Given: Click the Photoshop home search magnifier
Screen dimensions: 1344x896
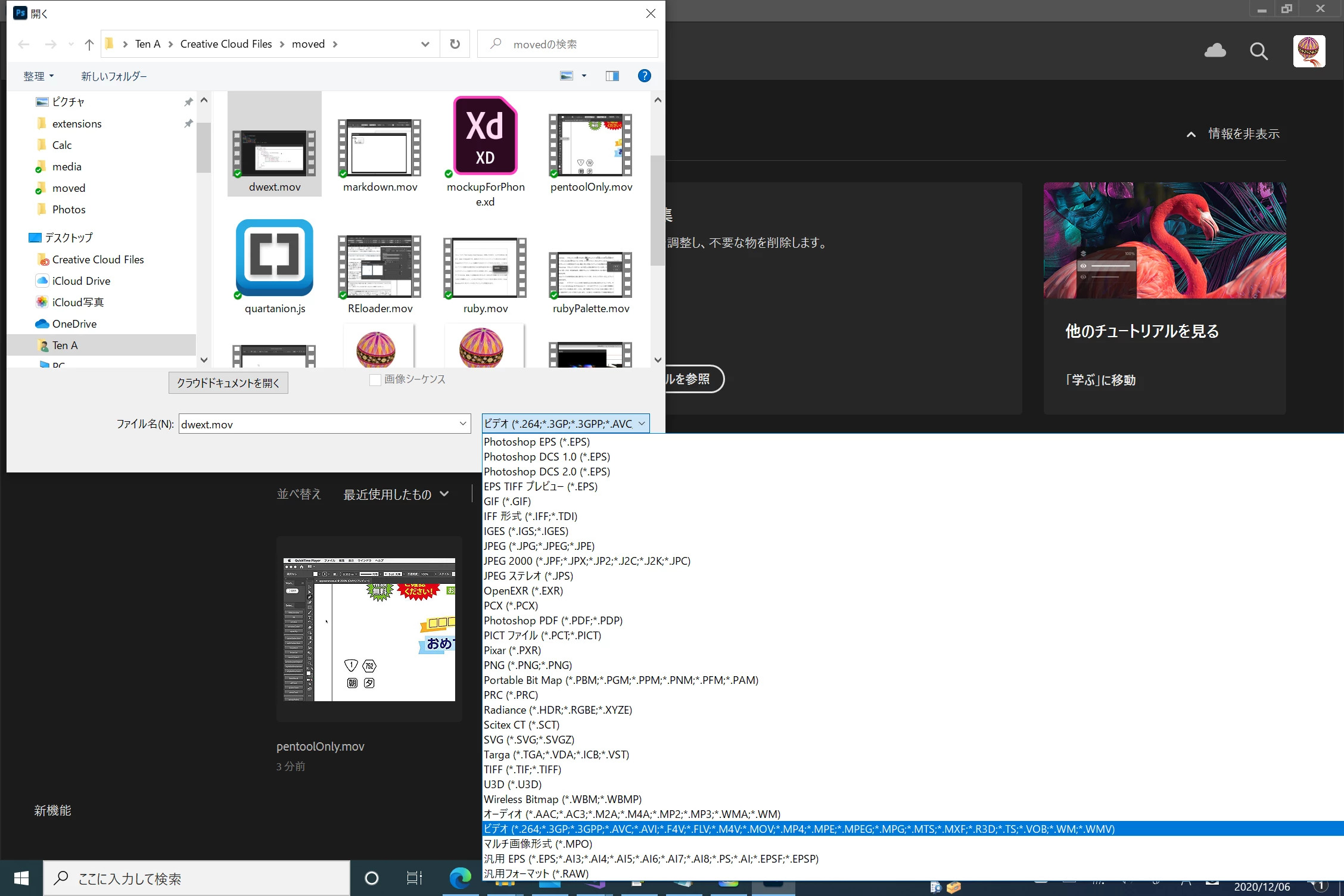Looking at the screenshot, I should pos(1258,51).
